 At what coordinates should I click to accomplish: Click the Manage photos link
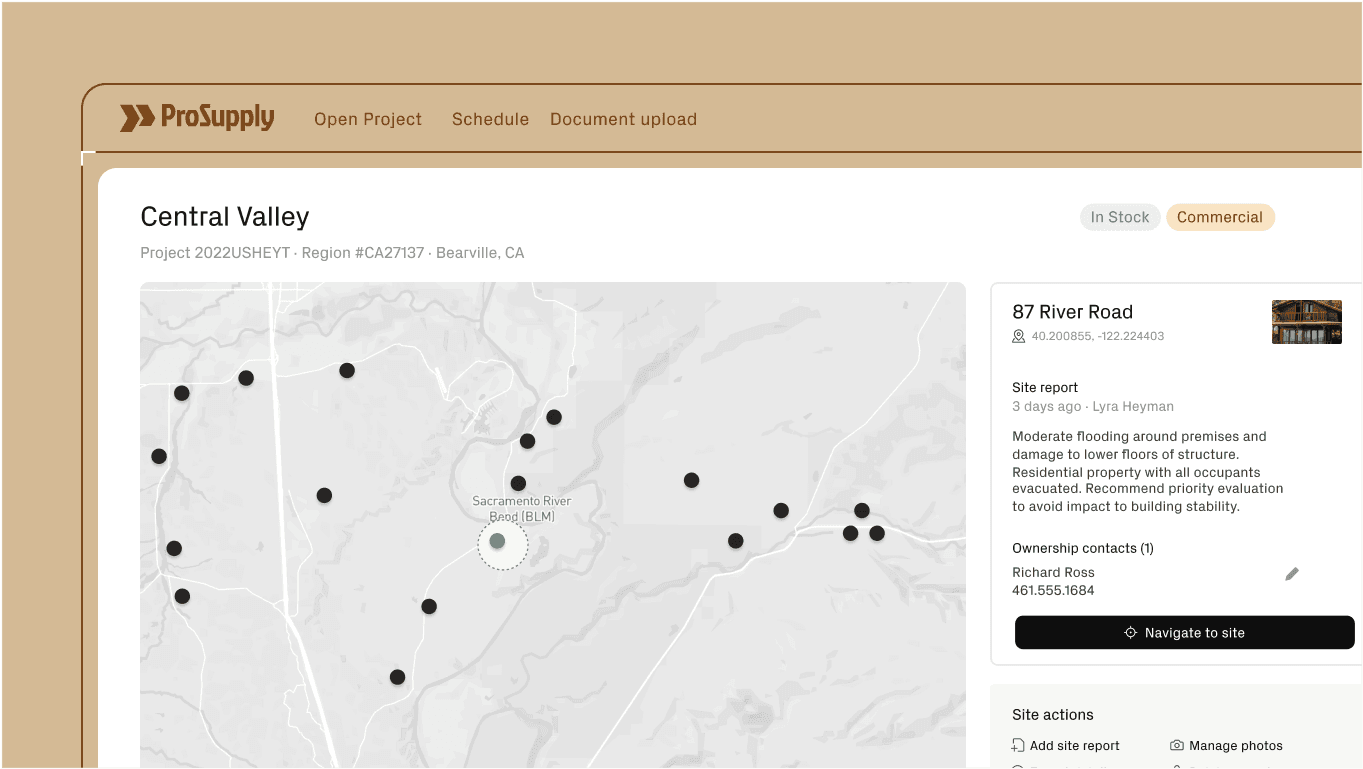coord(1236,745)
